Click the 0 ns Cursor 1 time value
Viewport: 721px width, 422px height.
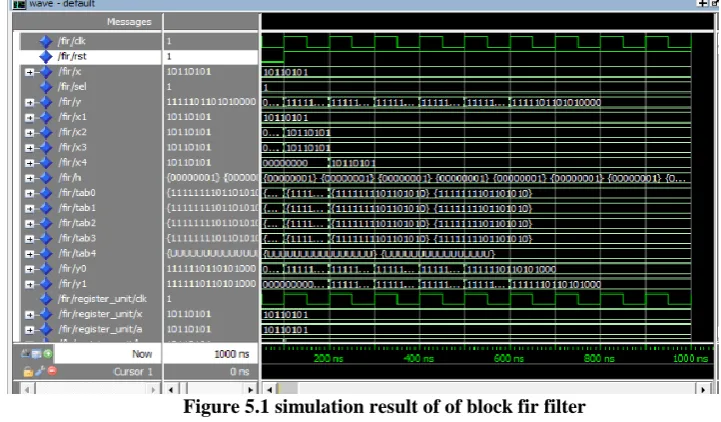pos(240,371)
